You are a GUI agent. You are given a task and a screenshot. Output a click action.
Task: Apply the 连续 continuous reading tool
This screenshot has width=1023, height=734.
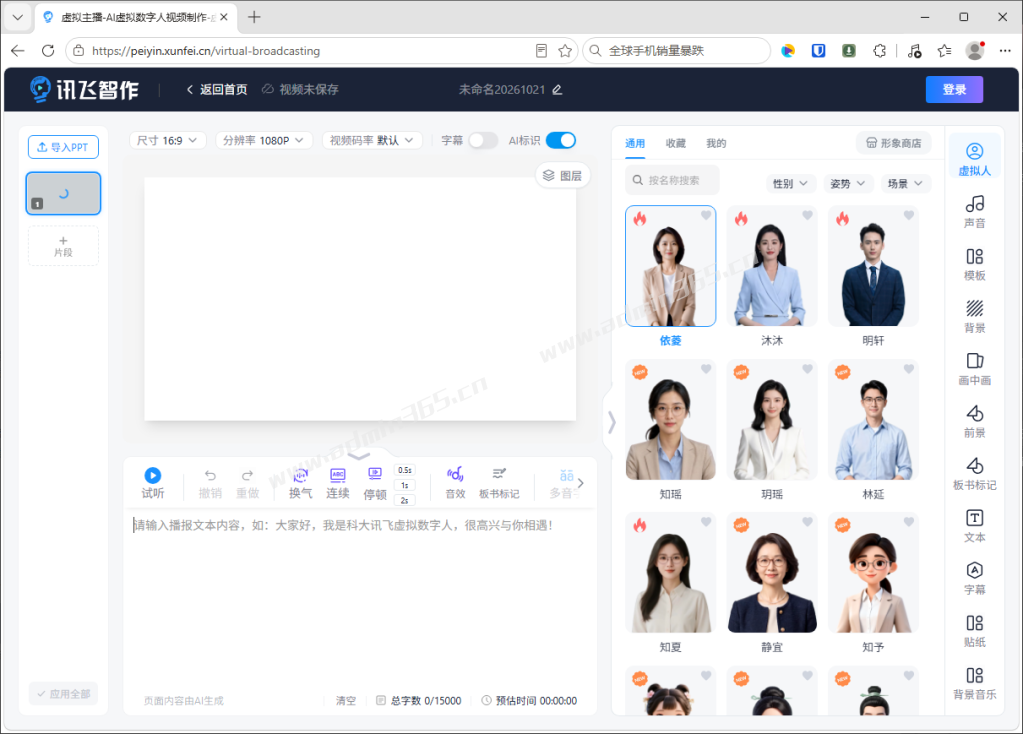338,483
